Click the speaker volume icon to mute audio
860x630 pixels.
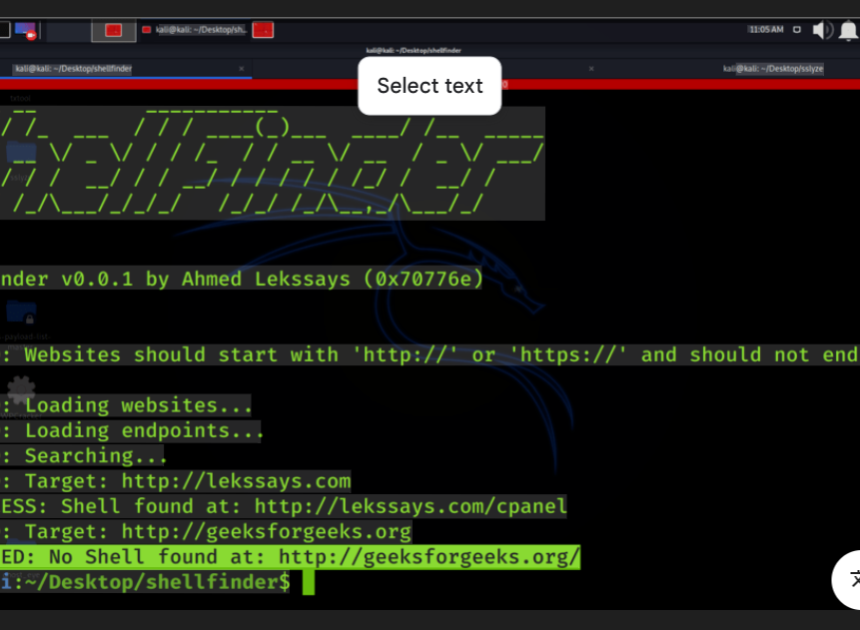[821, 29]
